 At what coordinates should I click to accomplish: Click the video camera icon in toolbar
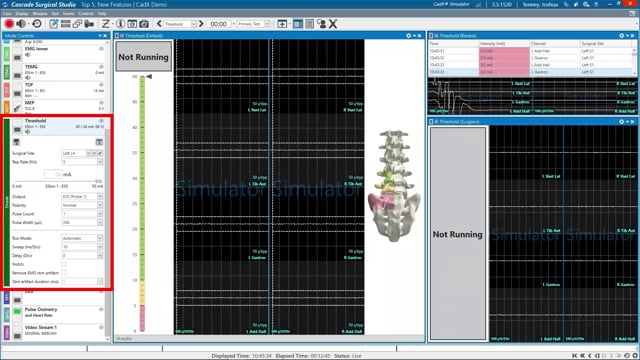pyautogui.click(x=89, y=24)
